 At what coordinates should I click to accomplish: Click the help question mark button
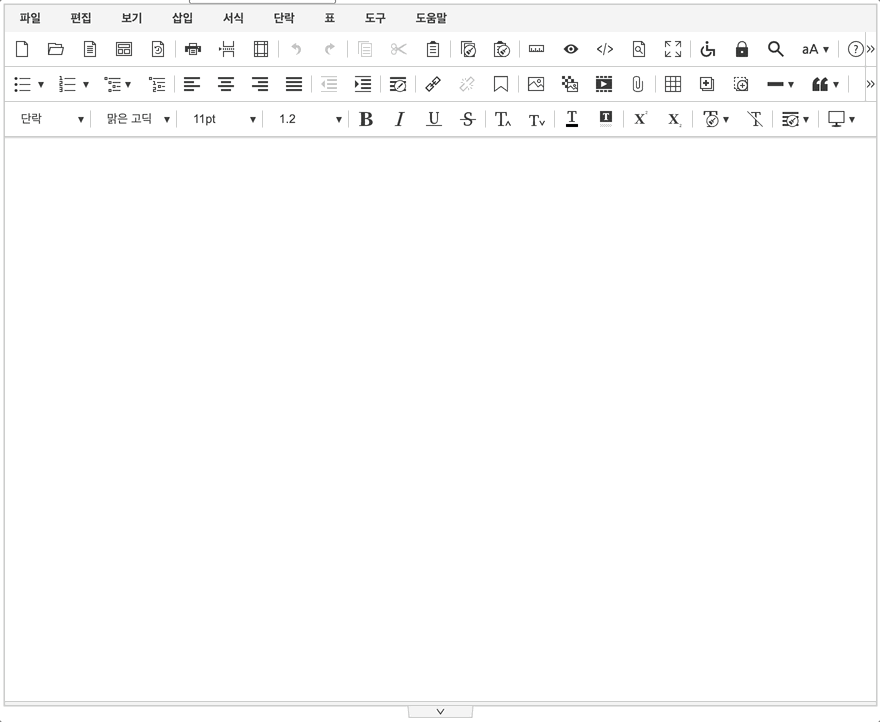point(855,49)
